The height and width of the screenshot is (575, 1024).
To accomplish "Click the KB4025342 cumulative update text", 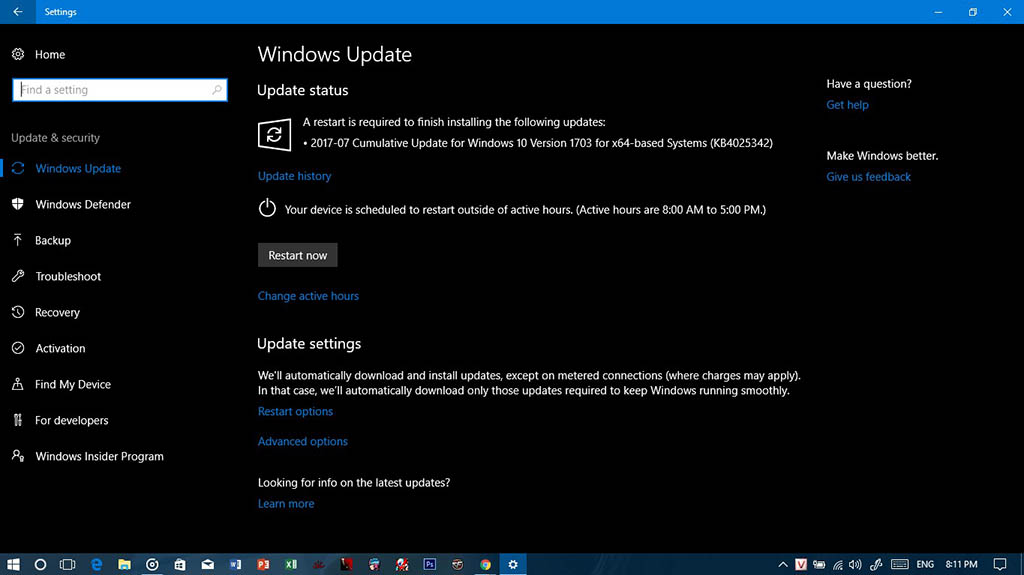I will click(541, 143).
